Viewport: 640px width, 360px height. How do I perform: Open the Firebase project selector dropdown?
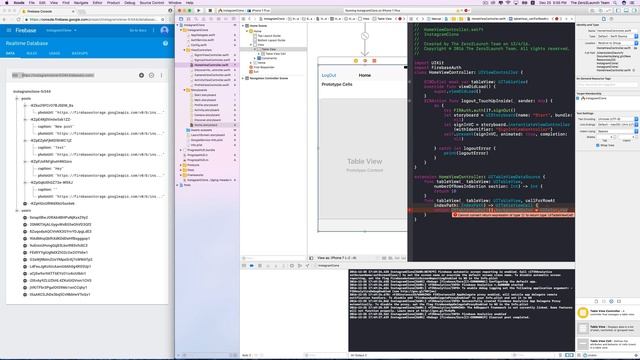(61, 30)
